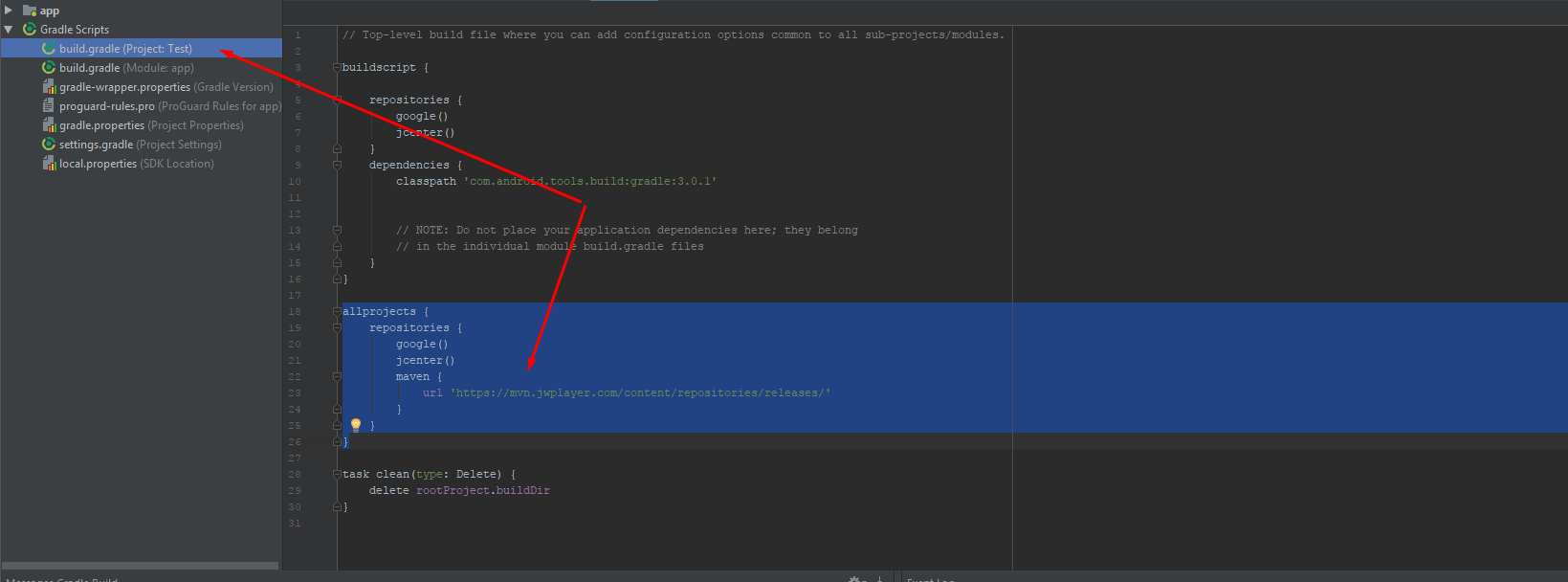The height and width of the screenshot is (582, 1568).
Task: Click the classpath string 'com.android.tools.build:gradle:3.0.1'
Action: (590, 181)
